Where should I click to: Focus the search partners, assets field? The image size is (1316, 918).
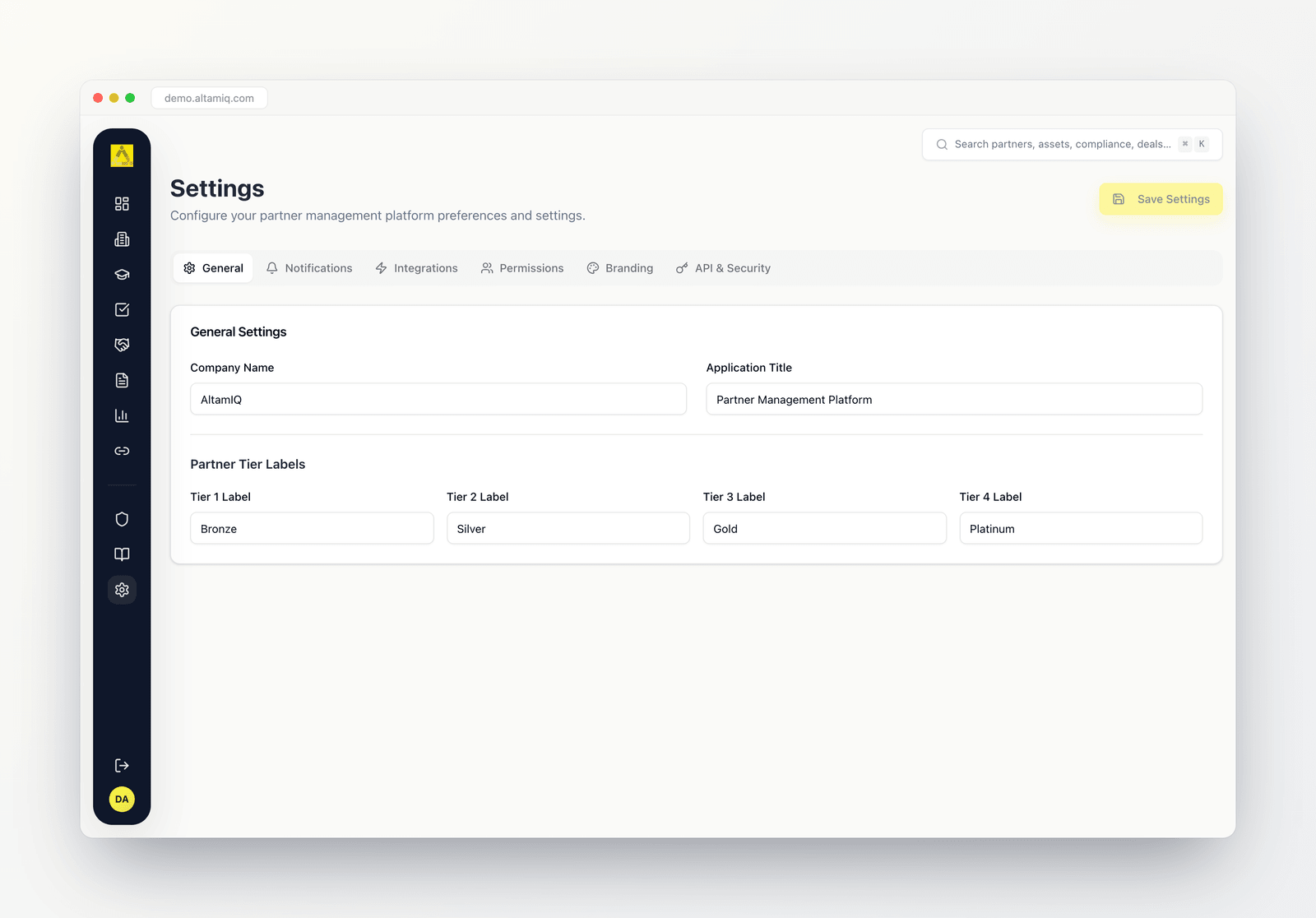1072,144
